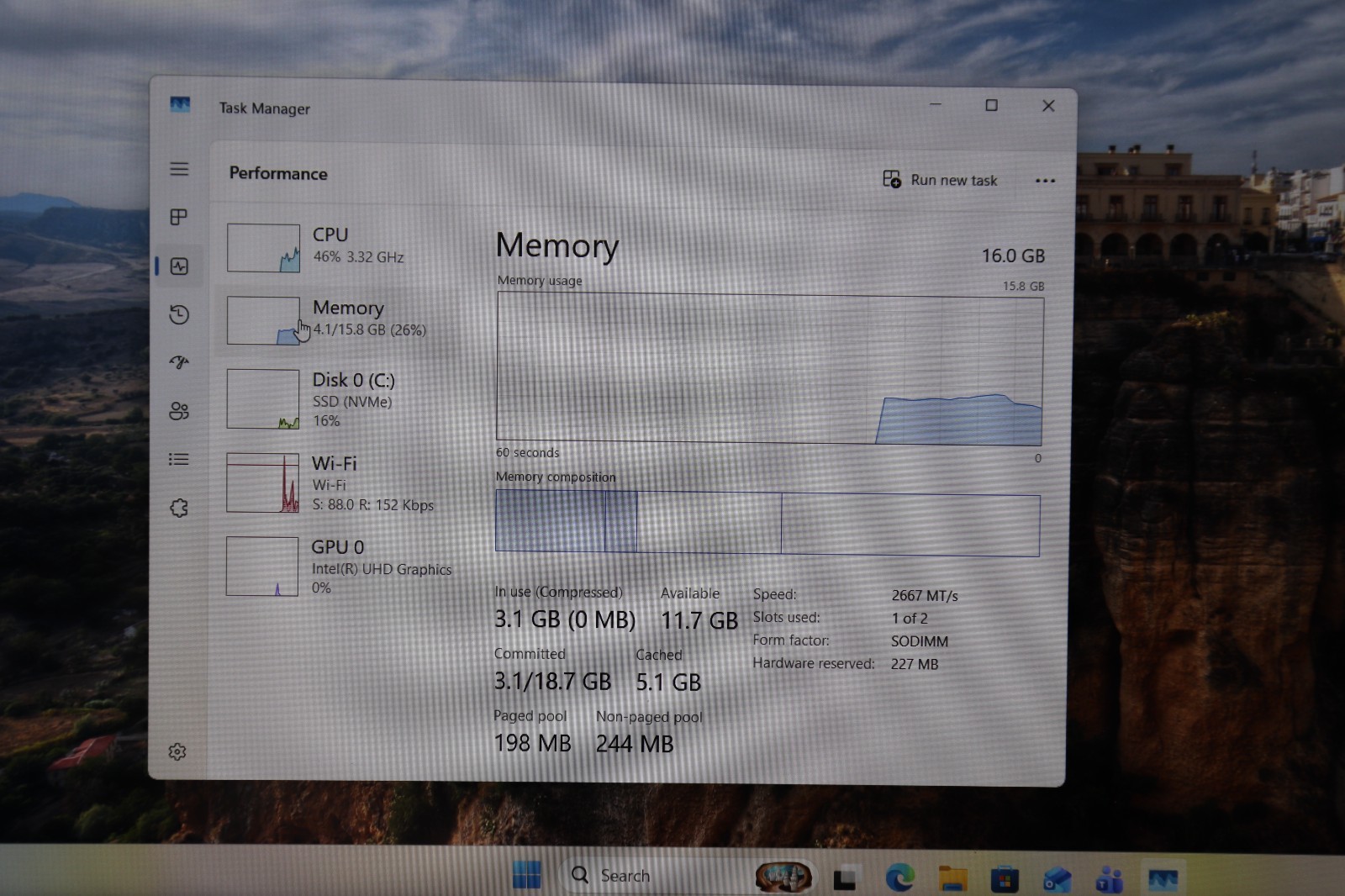Click the Available value 11.7 GB

click(x=699, y=621)
